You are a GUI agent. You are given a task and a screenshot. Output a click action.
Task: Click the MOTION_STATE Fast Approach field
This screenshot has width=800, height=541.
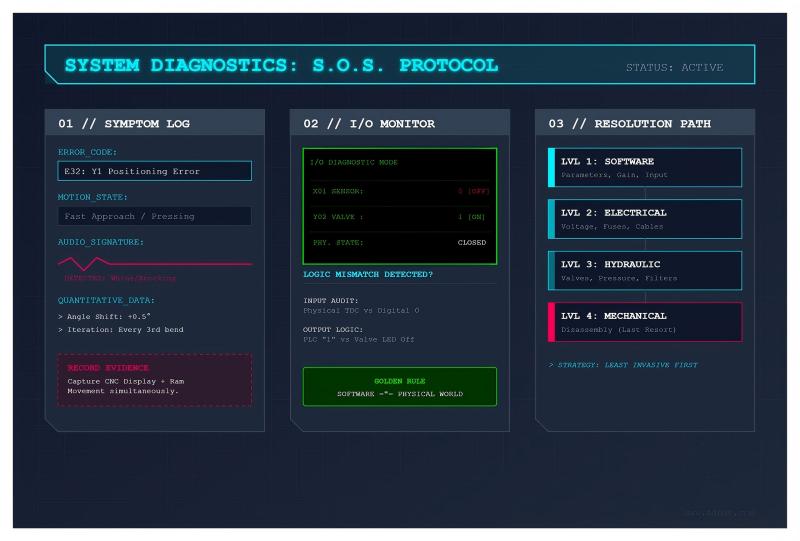click(154, 216)
